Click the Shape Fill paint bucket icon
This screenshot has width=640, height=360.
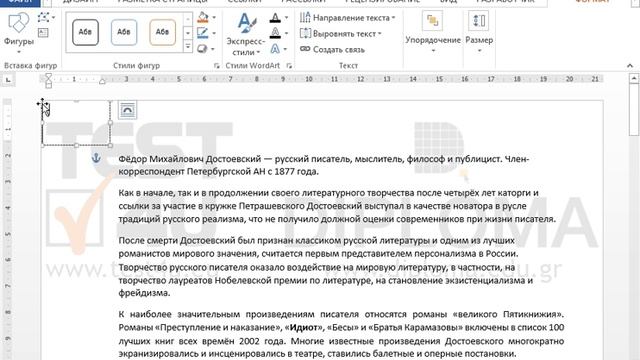pos(203,18)
